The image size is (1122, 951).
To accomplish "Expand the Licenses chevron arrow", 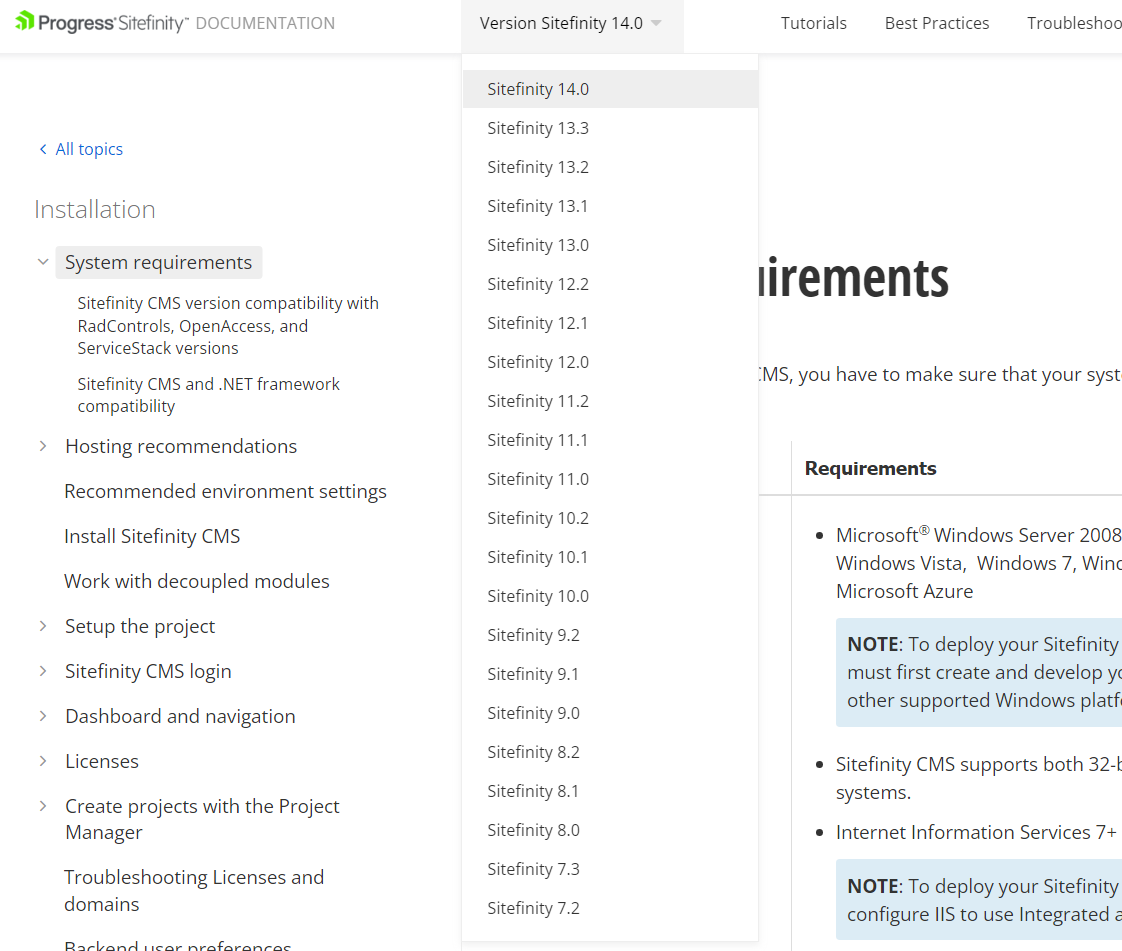I will point(43,761).
